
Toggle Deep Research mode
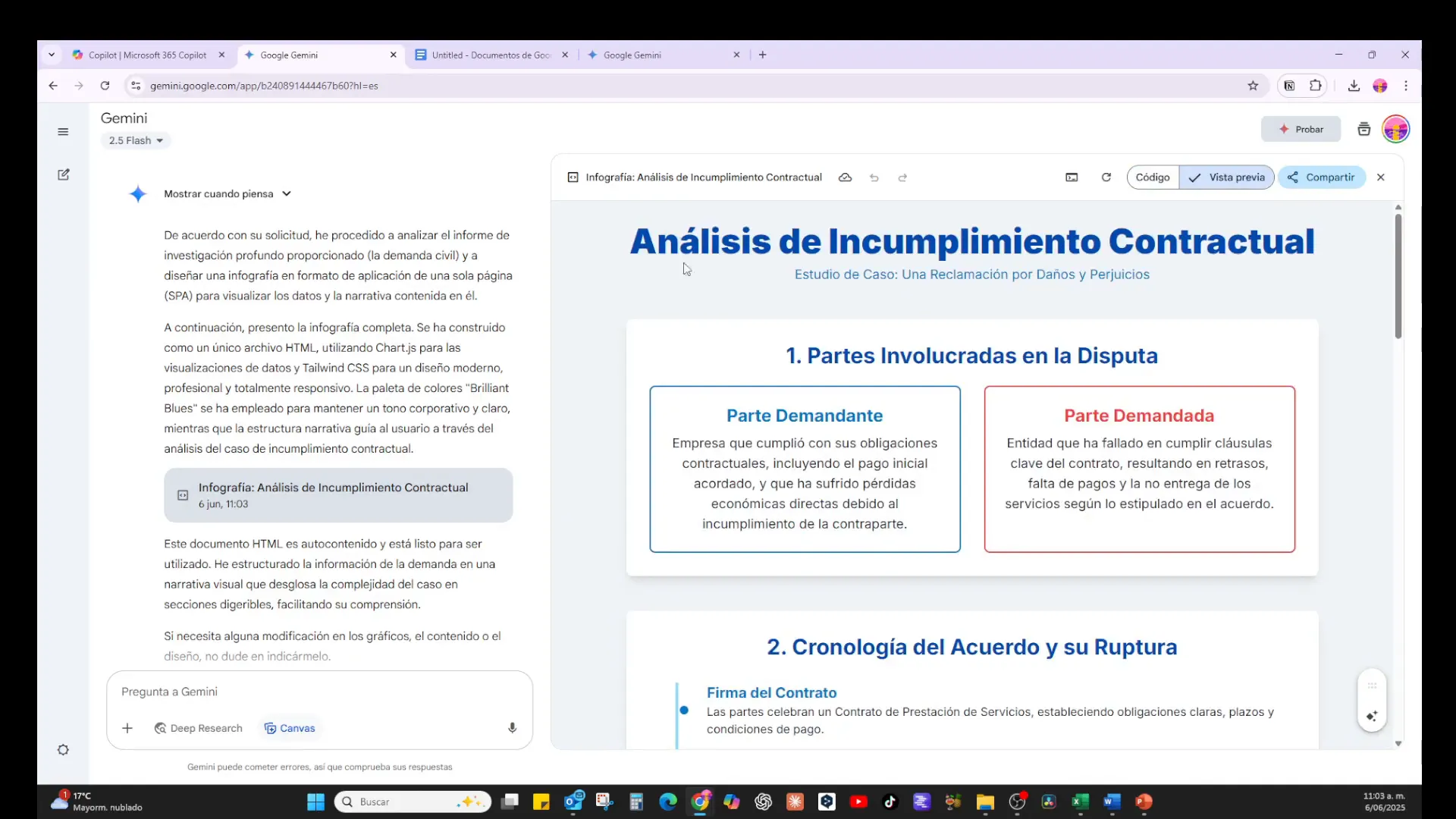(198, 728)
